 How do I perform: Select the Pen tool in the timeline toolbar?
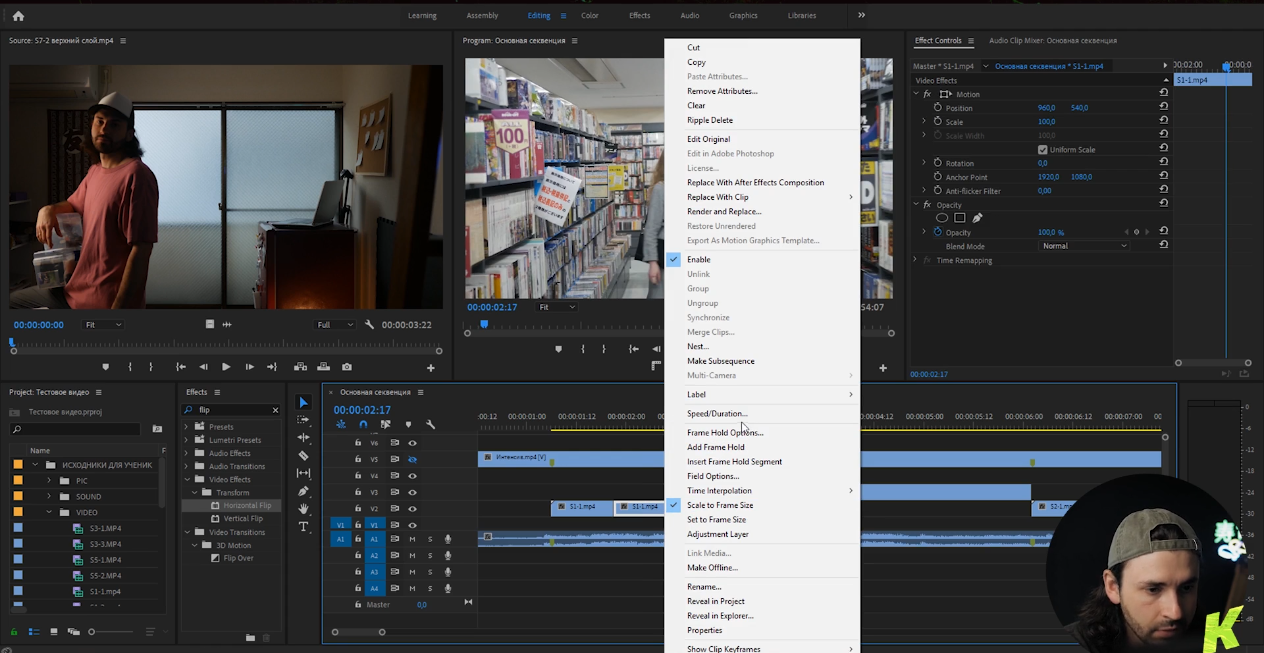click(x=304, y=491)
